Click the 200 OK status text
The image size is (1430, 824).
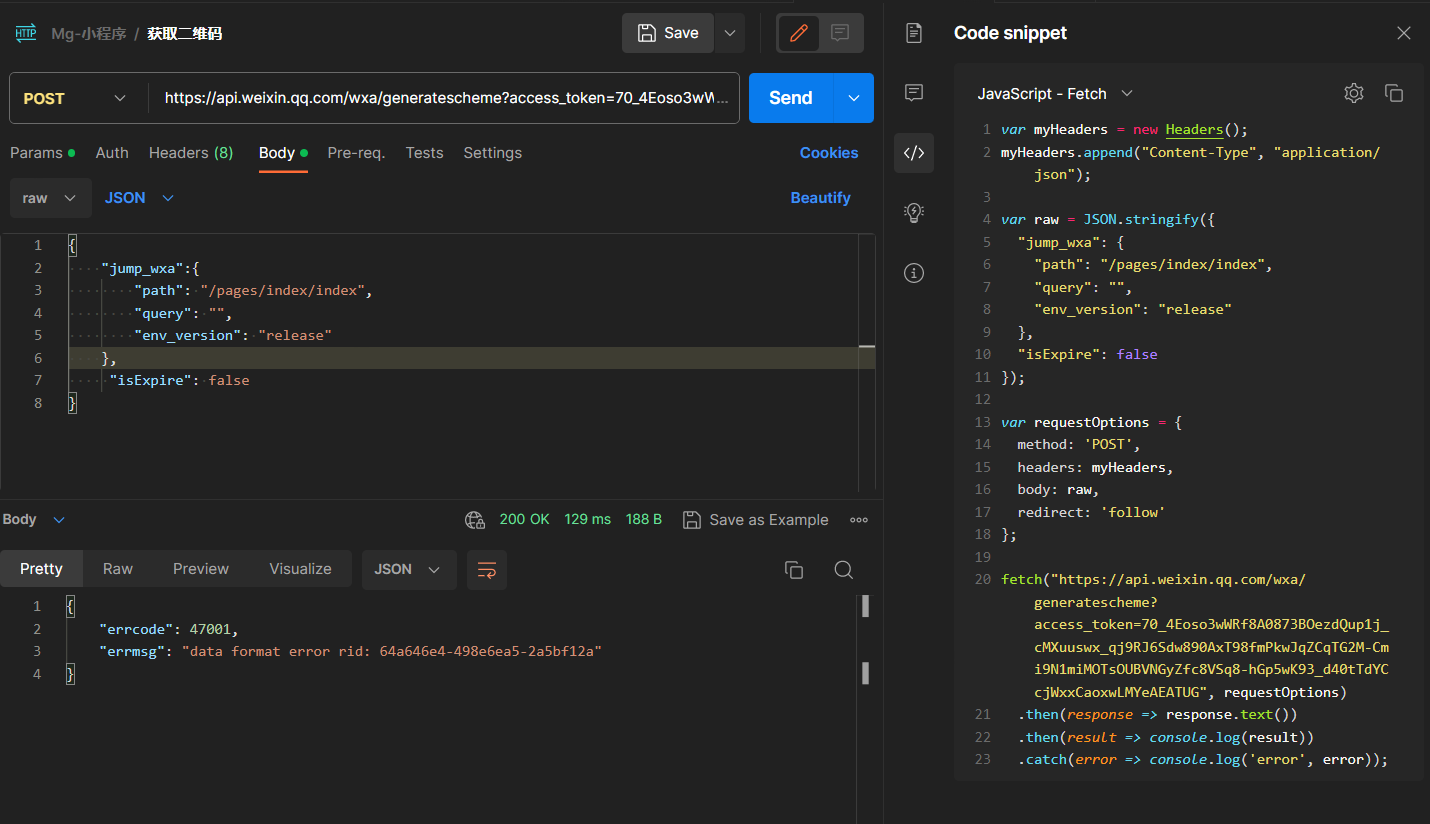(525, 520)
